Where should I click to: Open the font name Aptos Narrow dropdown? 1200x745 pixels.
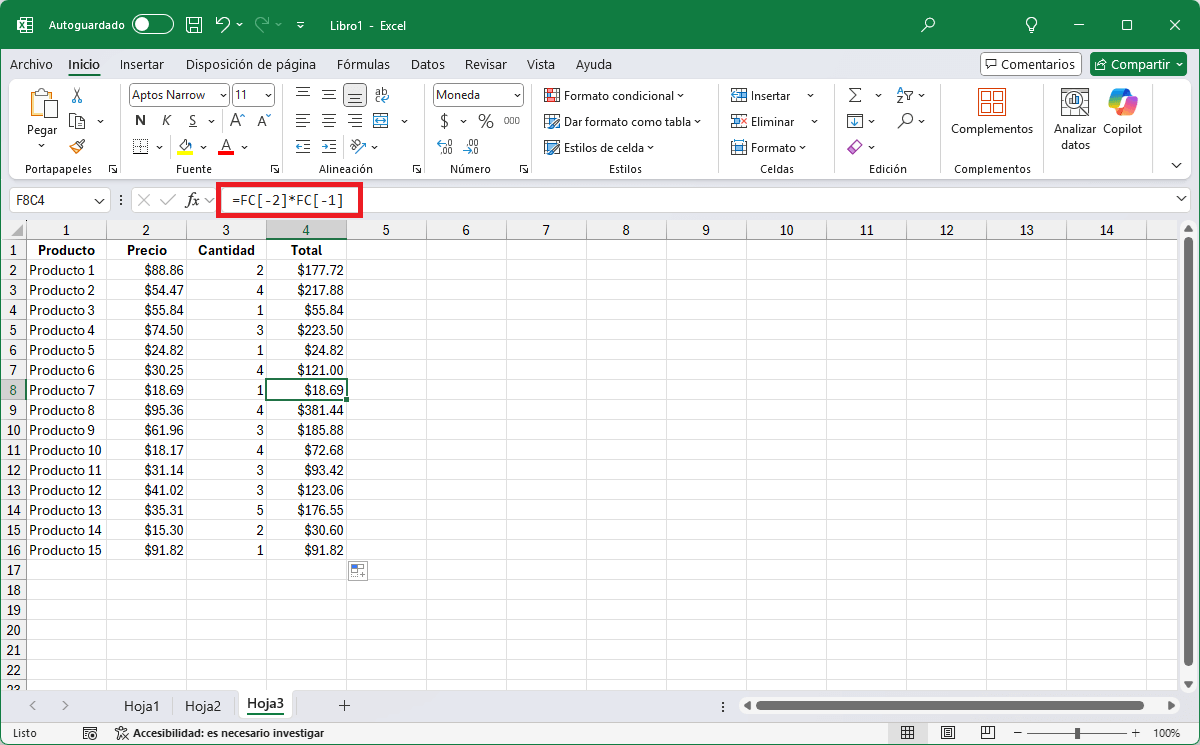pos(221,95)
